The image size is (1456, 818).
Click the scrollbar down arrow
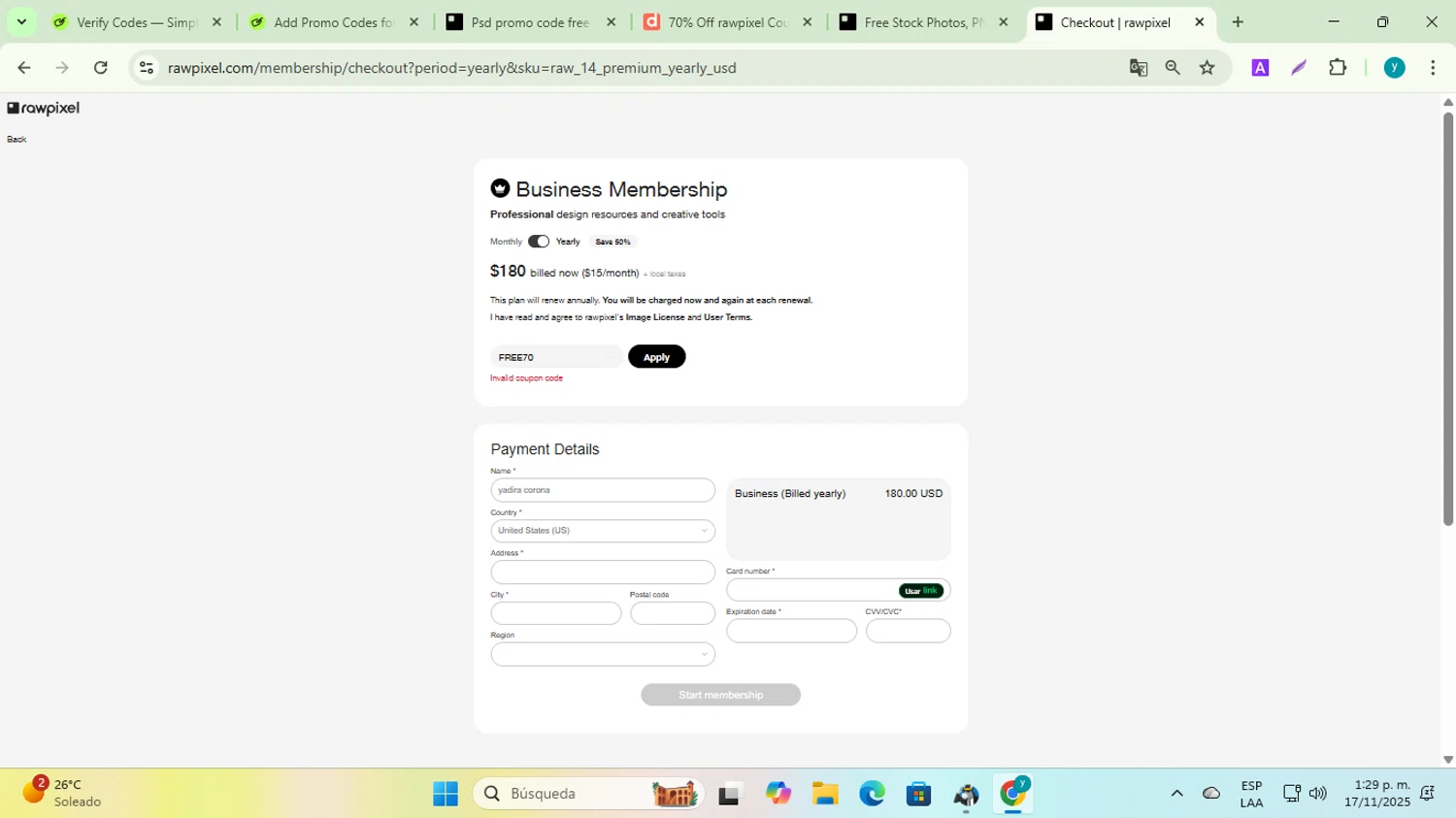tap(1448, 760)
